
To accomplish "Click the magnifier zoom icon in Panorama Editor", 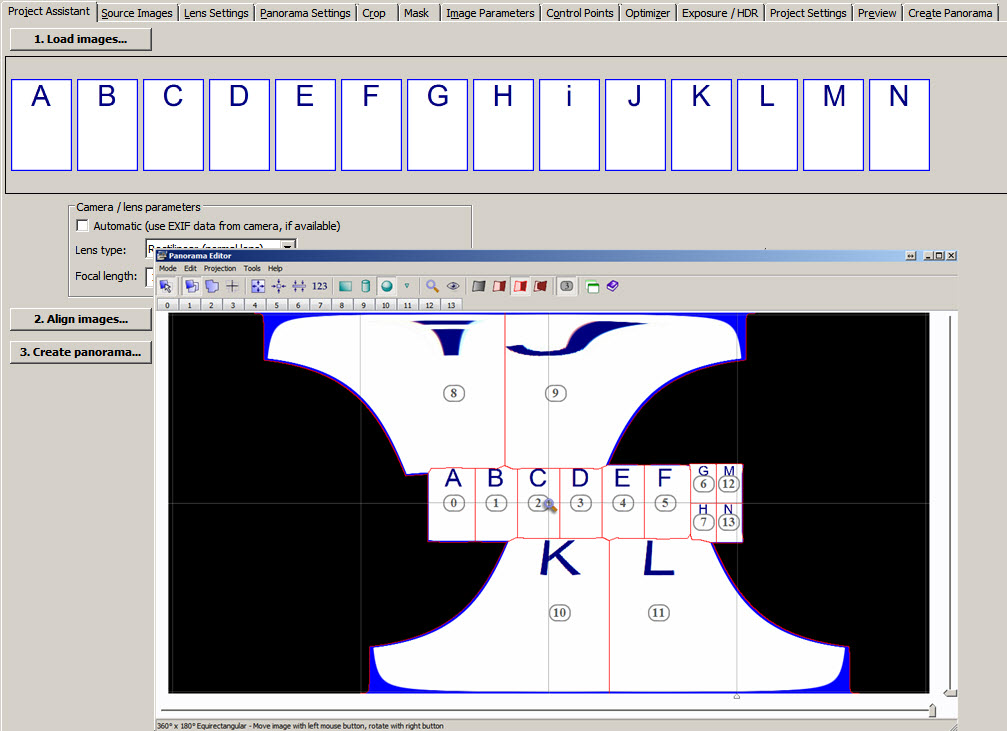I will [x=432, y=286].
